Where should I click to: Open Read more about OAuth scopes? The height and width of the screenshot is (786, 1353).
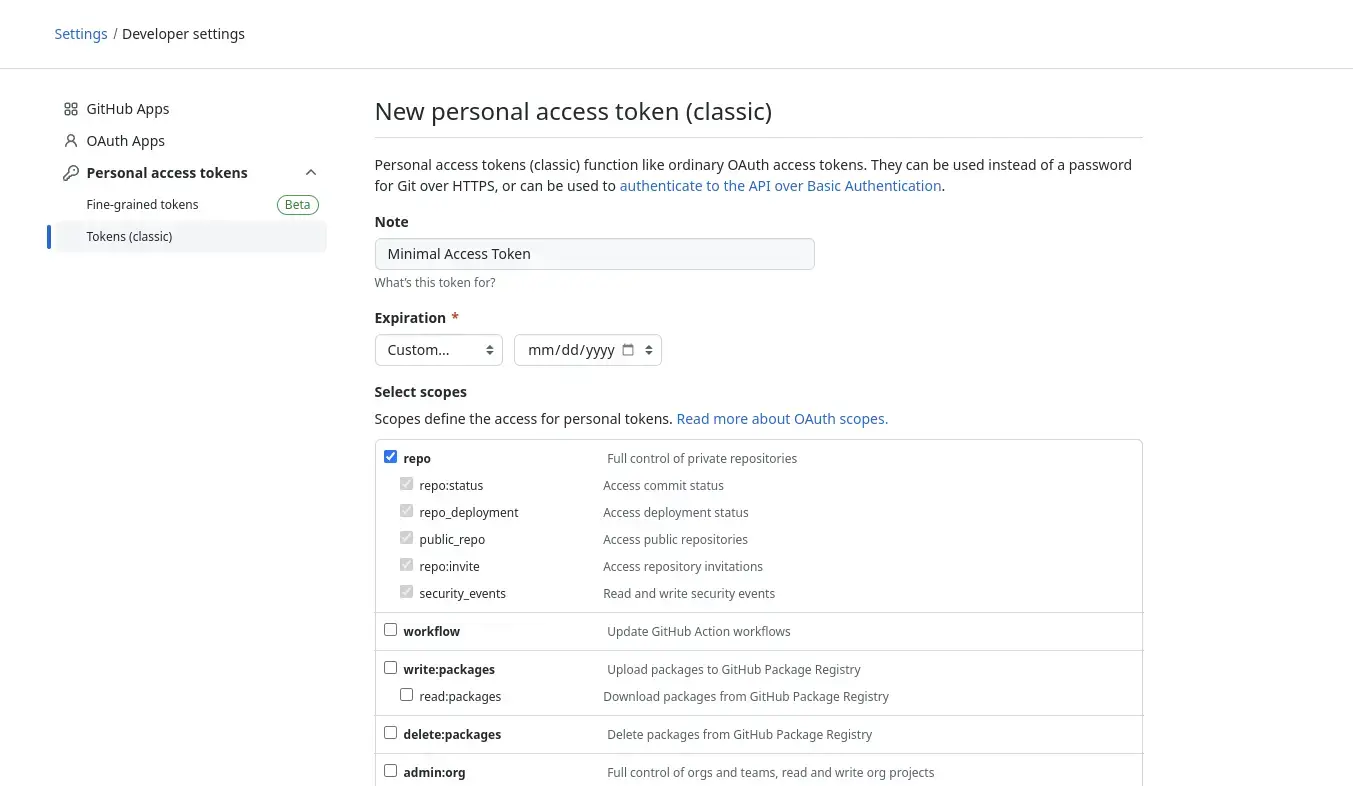tap(782, 418)
